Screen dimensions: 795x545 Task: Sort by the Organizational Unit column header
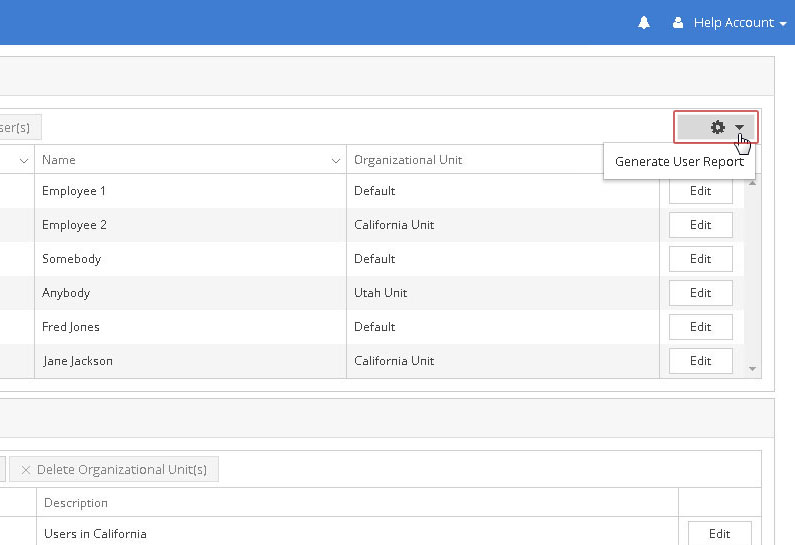click(408, 160)
